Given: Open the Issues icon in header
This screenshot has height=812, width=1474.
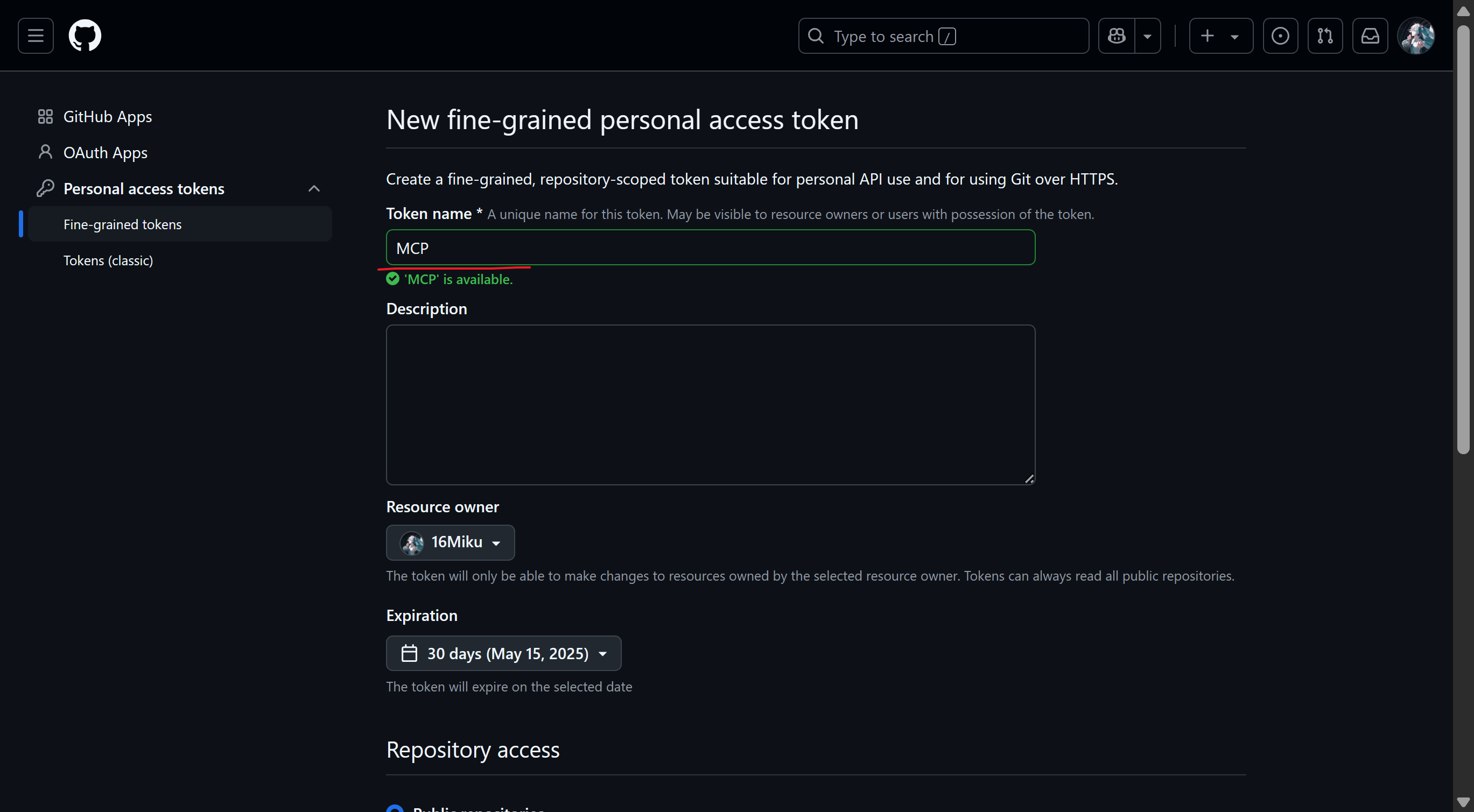Looking at the screenshot, I should coord(1280,36).
